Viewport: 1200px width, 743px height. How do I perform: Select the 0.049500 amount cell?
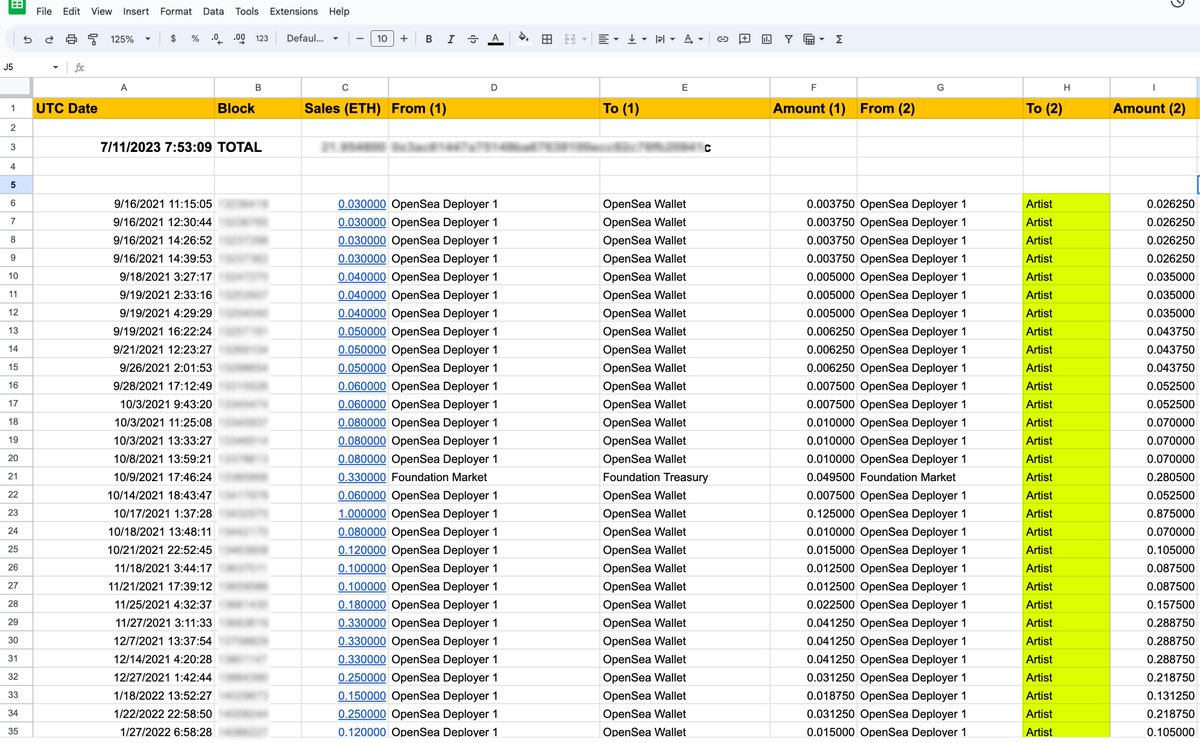tap(813, 477)
